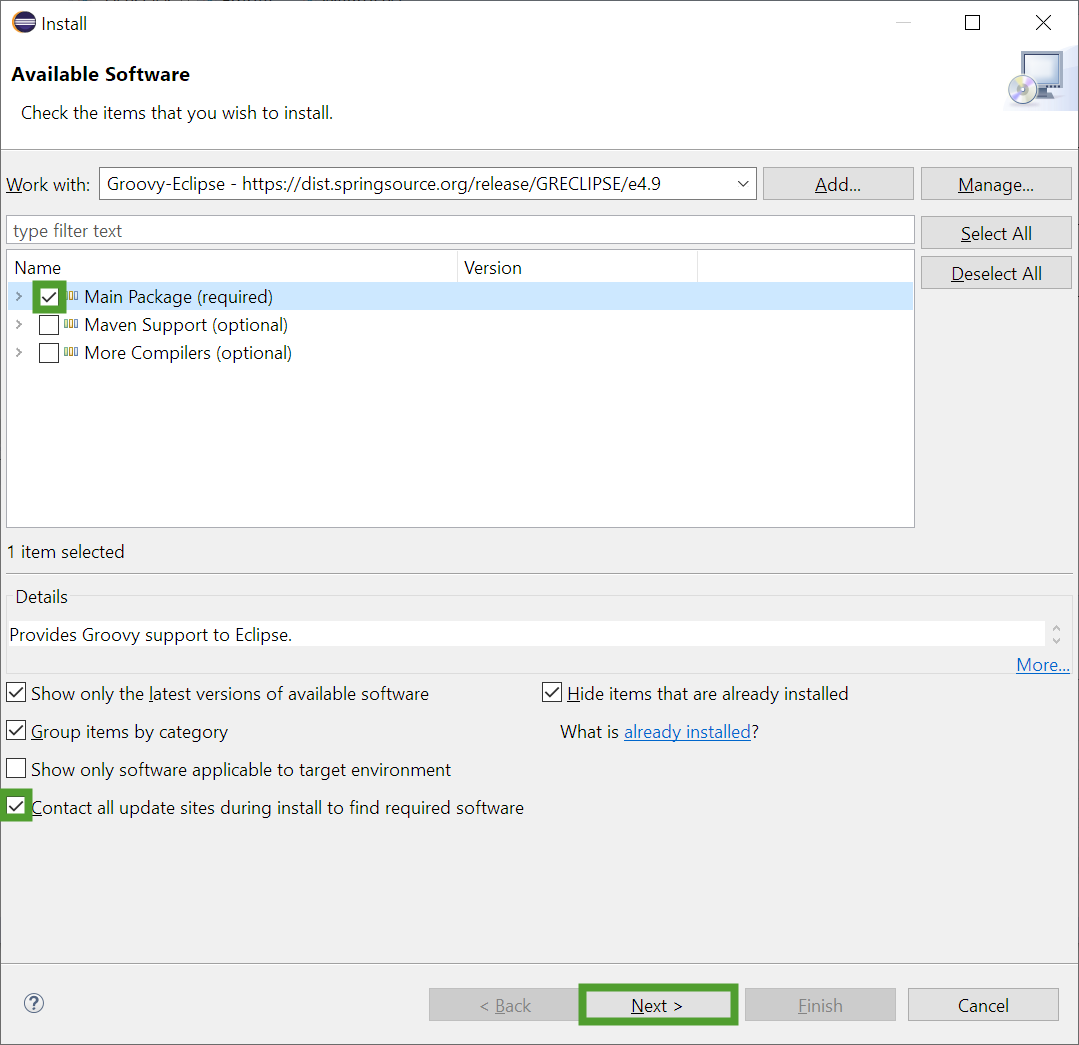Open the already installed link
Screen dimensions: 1079x1045
click(687, 732)
